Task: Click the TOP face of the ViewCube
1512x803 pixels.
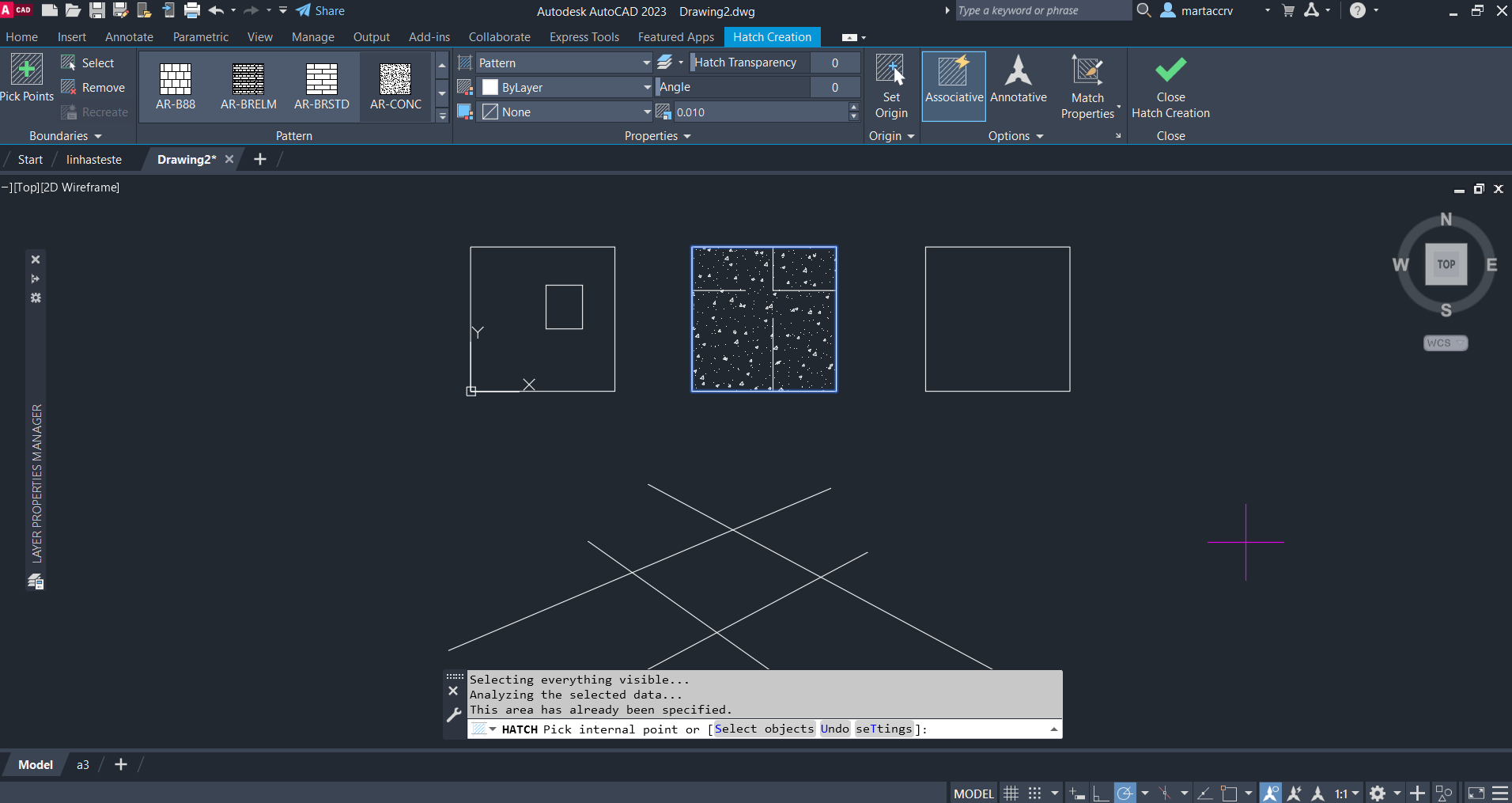Action: click(1446, 264)
